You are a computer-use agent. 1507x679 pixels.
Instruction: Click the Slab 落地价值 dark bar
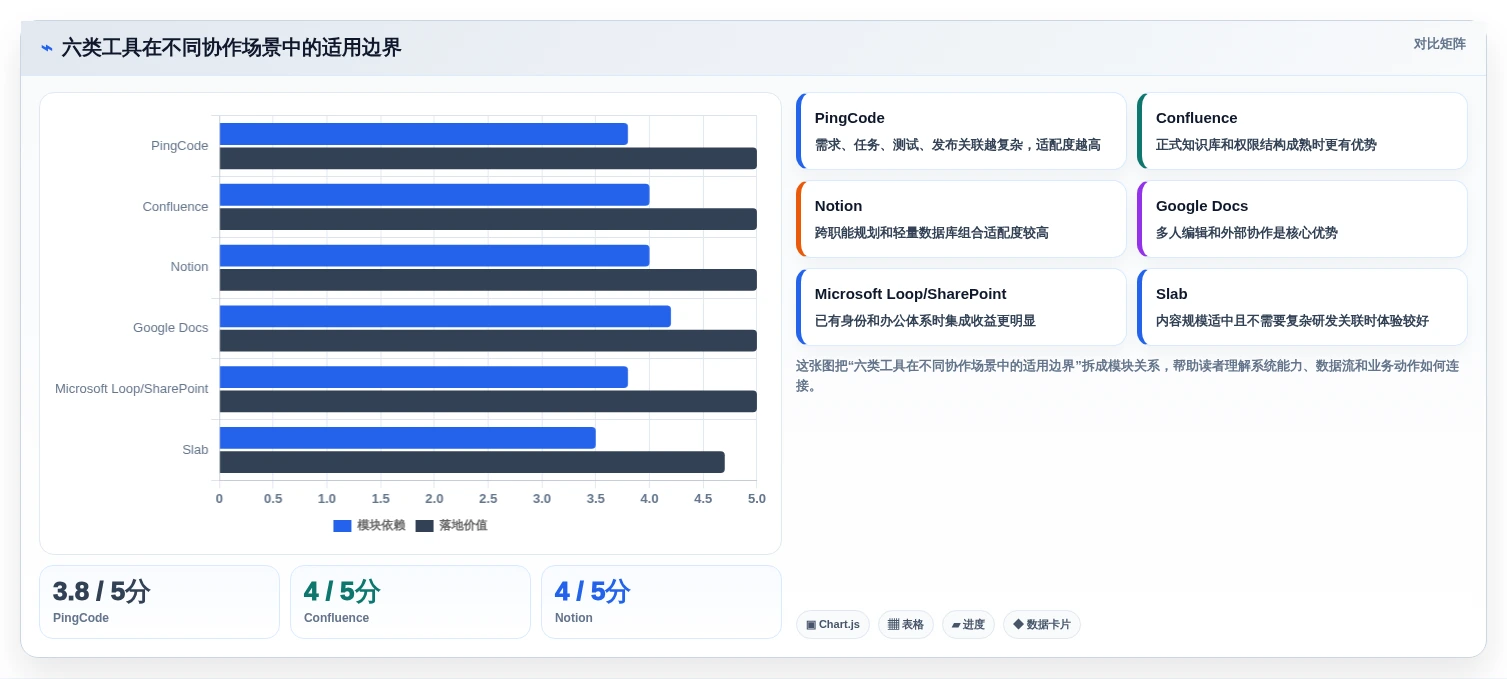[472, 462]
